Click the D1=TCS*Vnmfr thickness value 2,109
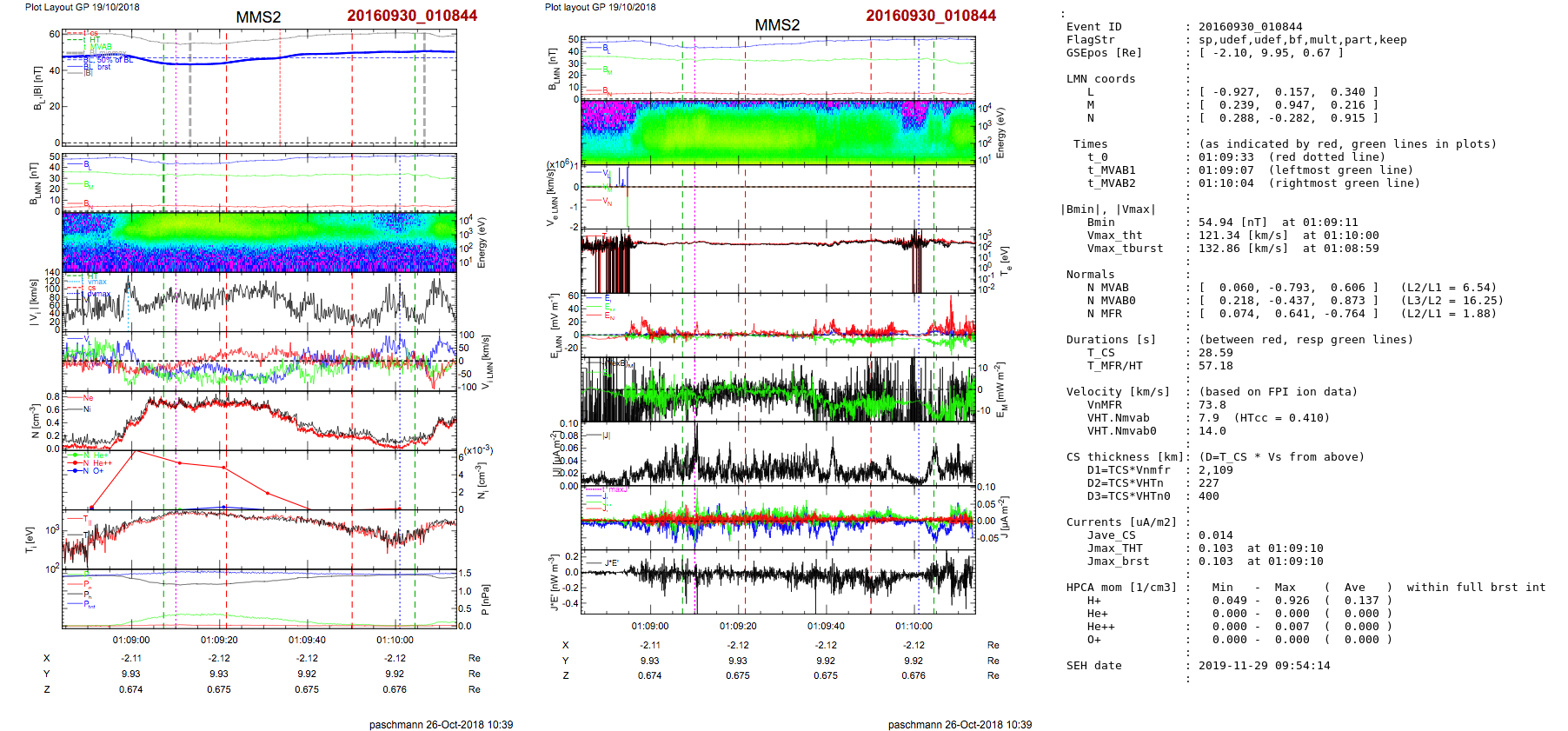The height and width of the screenshot is (731, 1568). tap(1215, 470)
